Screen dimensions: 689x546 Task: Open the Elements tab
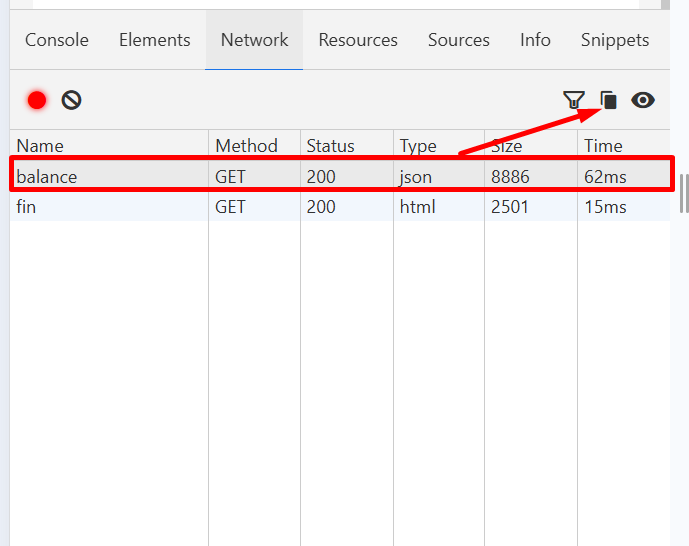pos(154,40)
